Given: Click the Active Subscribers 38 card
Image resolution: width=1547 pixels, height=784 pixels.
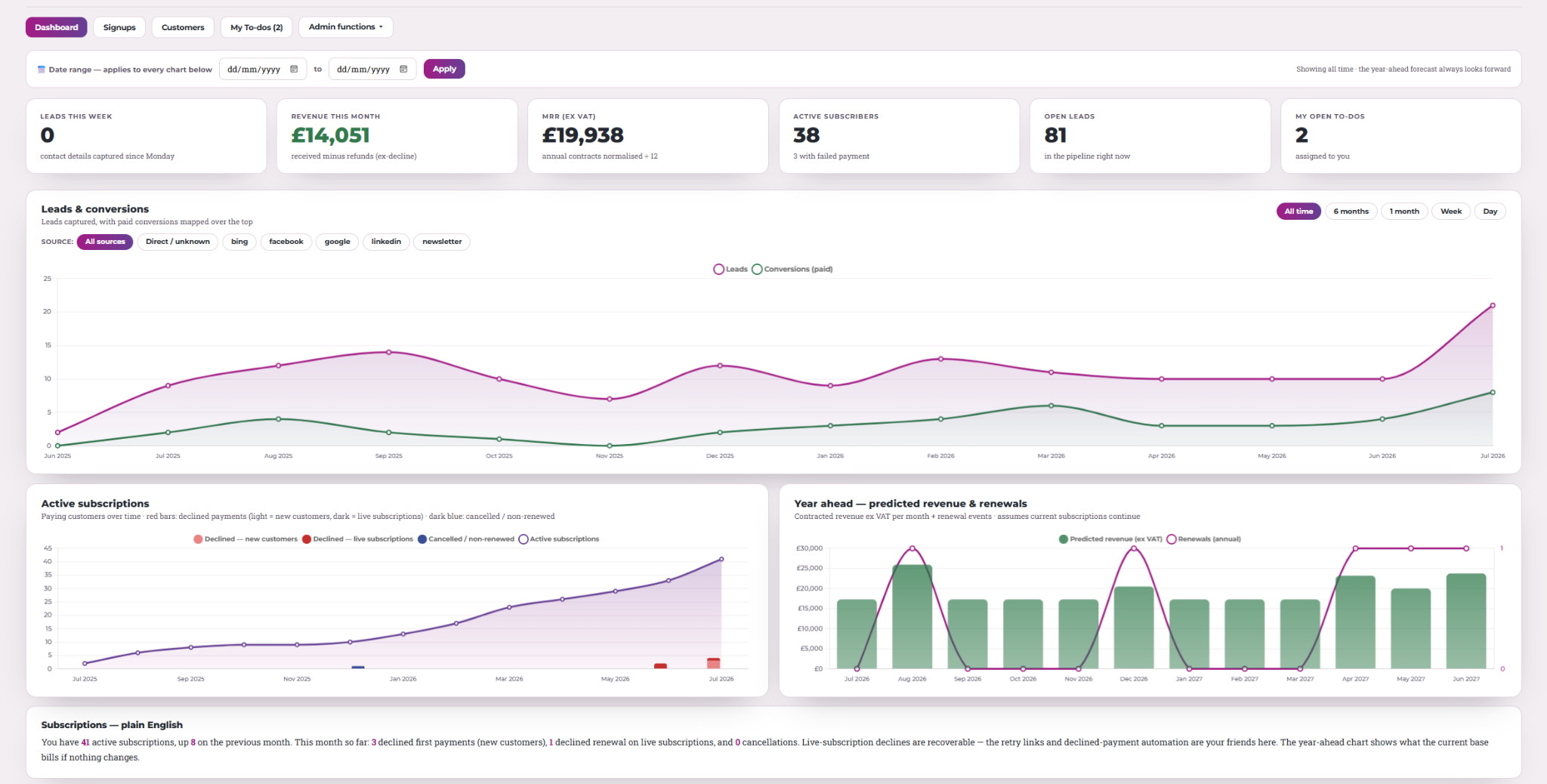Looking at the screenshot, I should tap(899, 136).
